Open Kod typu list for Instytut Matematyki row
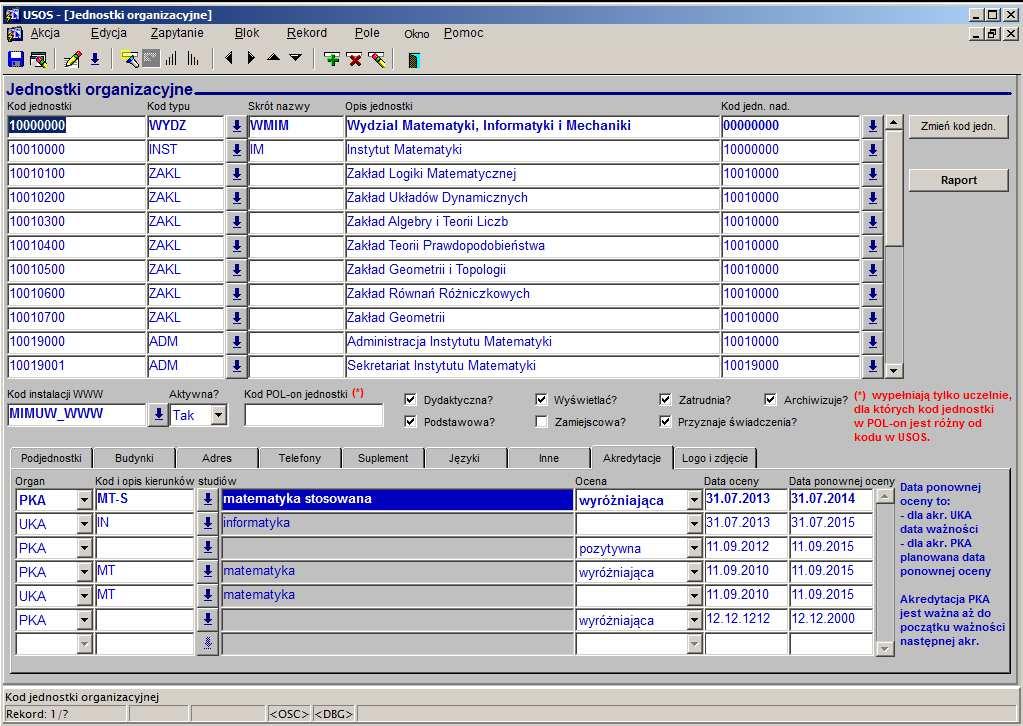 point(237,151)
